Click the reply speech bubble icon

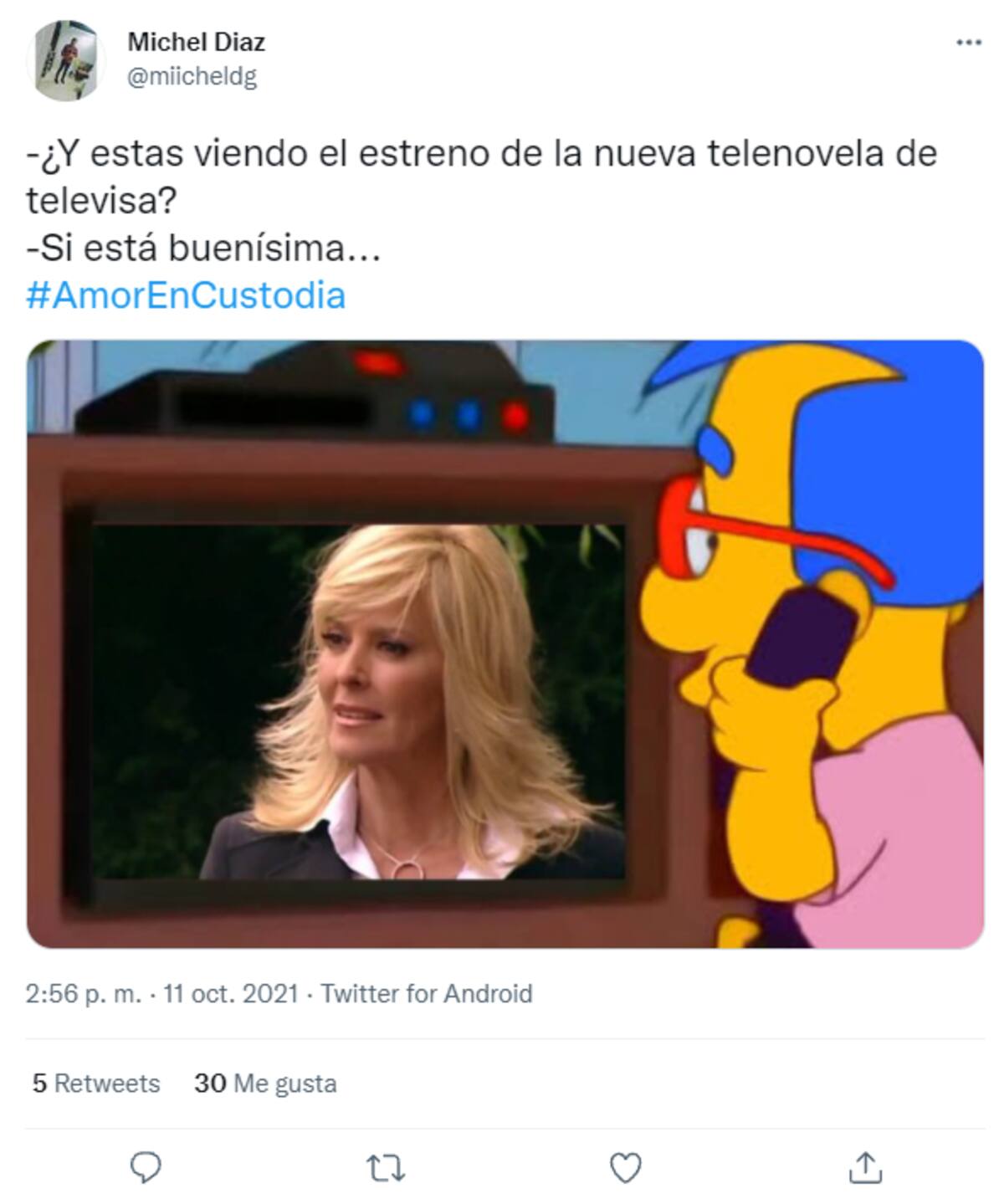[x=146, y=1167]
